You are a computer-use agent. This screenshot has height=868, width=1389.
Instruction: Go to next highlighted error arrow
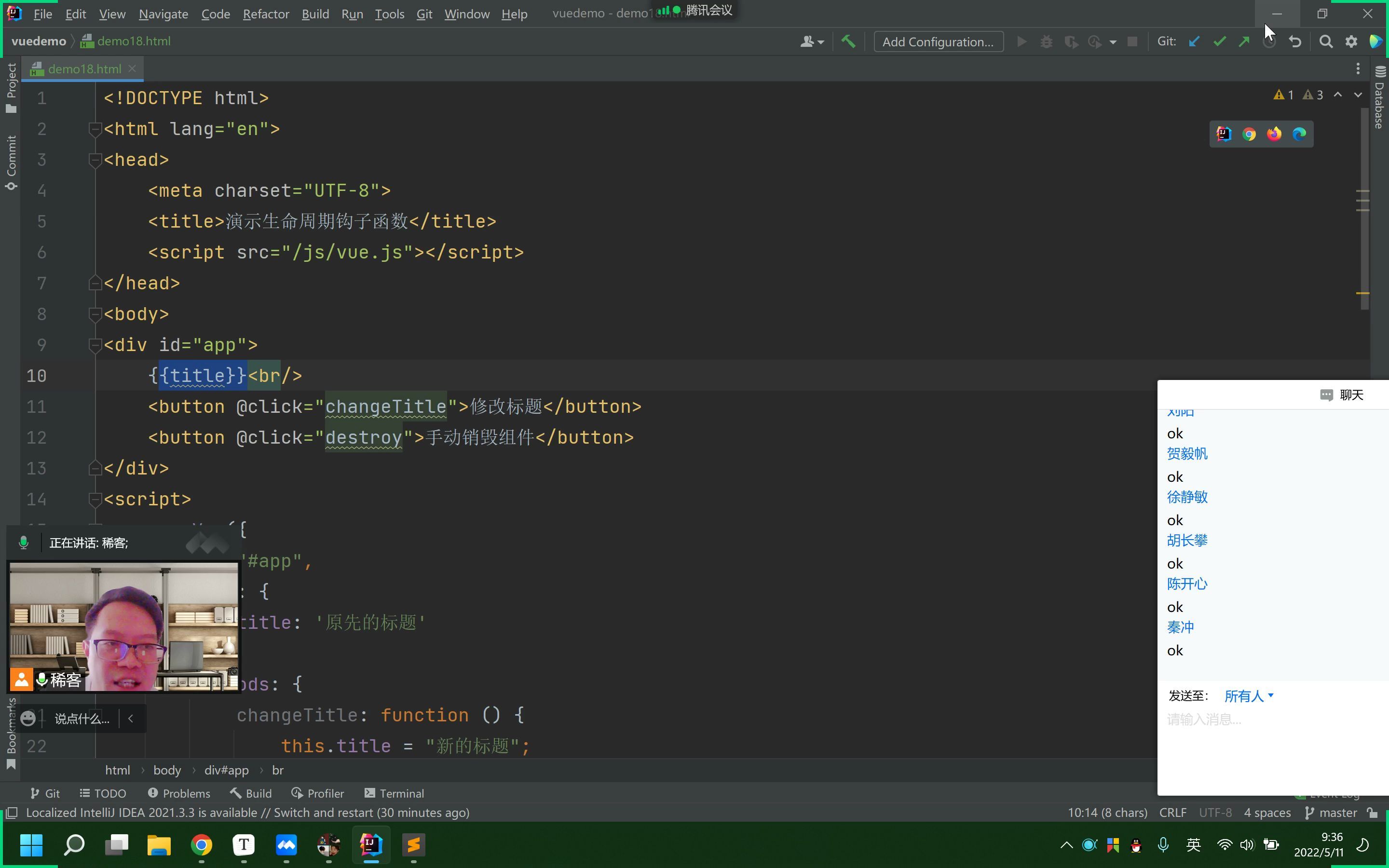[1358, 95]
